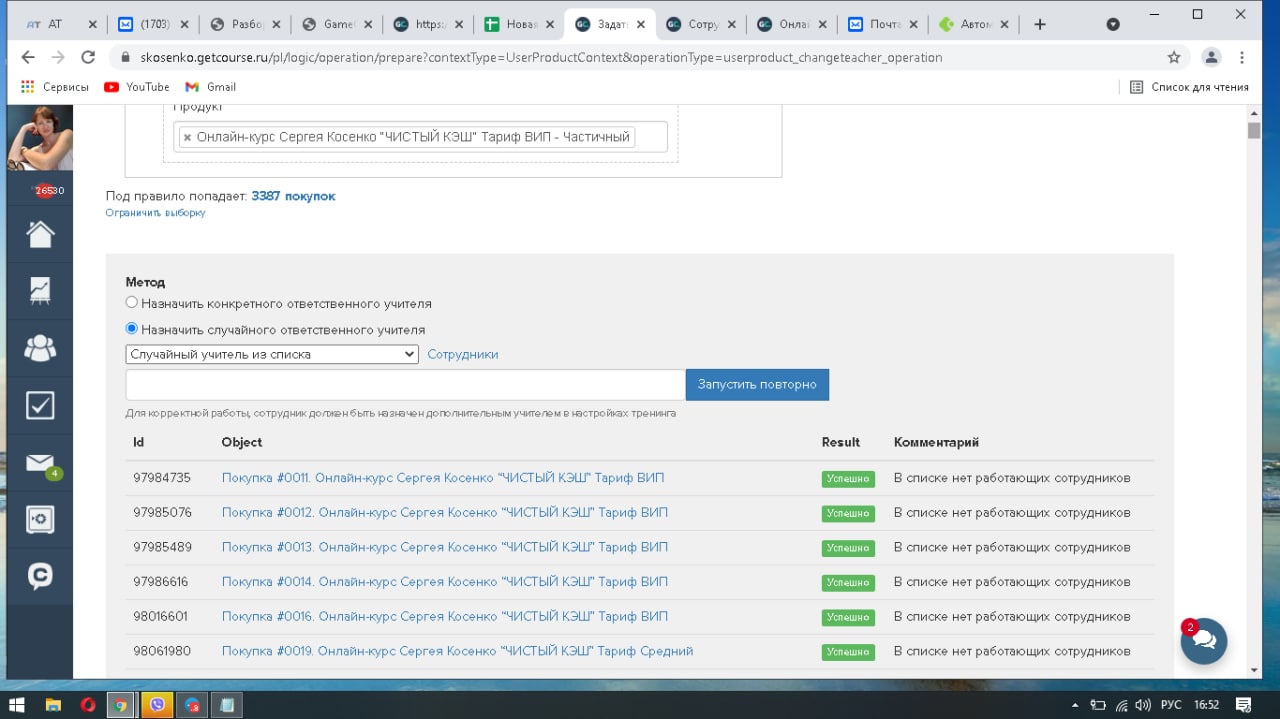This screenshot has height=719, width=1280.
Task: Open a new browser tab with plus
Action: (1040, 24)
